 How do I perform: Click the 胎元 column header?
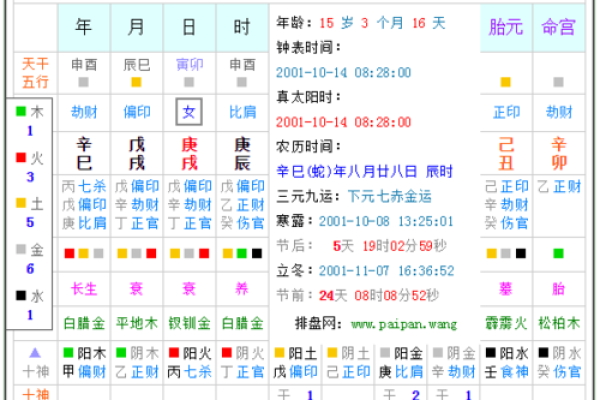tap(506, 28)
